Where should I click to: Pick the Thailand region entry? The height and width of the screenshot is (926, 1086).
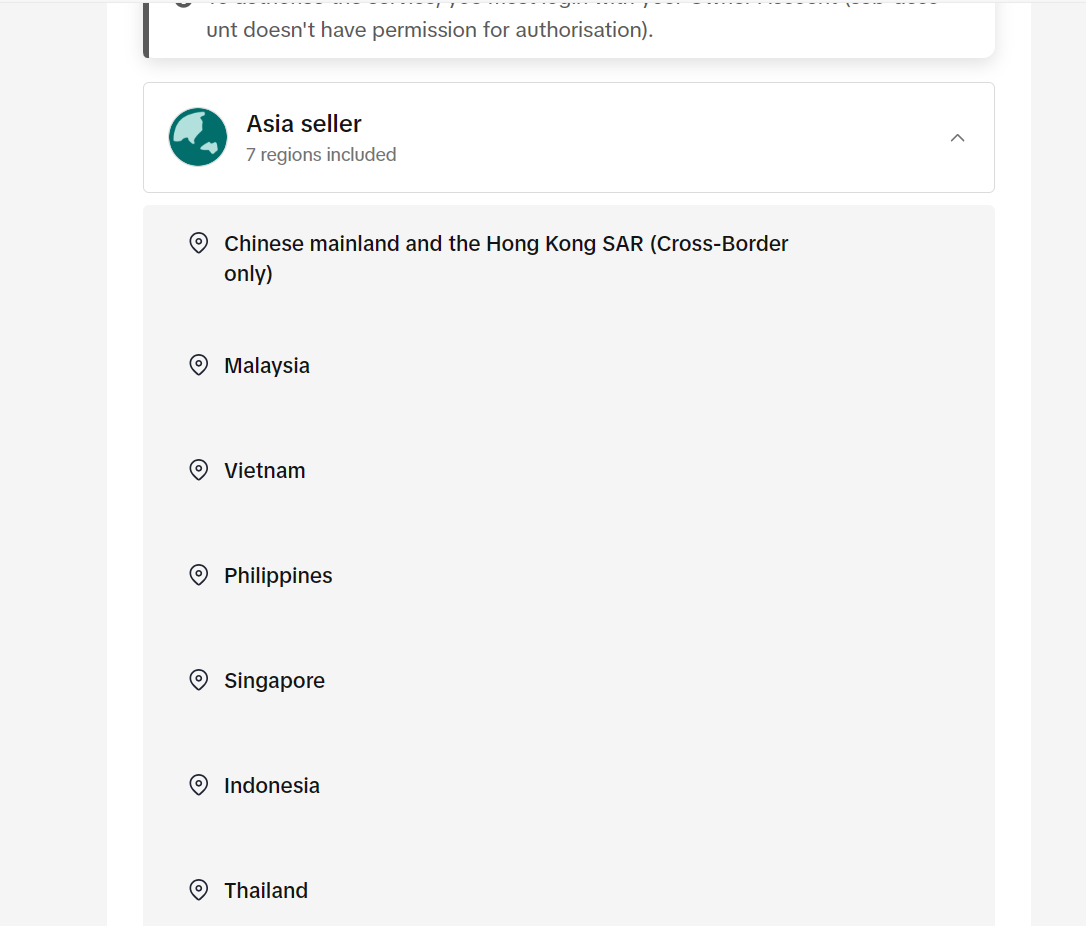point(266,891)
